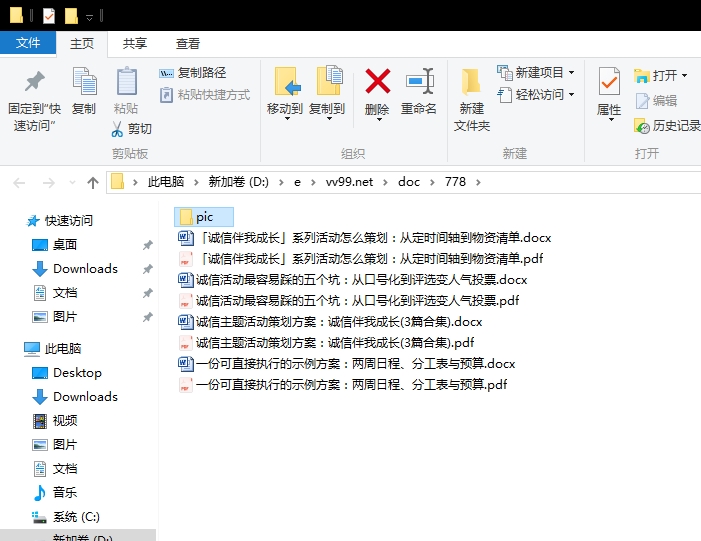701x541 pixels.
Task: Create a New folder
Action: click(x=472, y=100)
